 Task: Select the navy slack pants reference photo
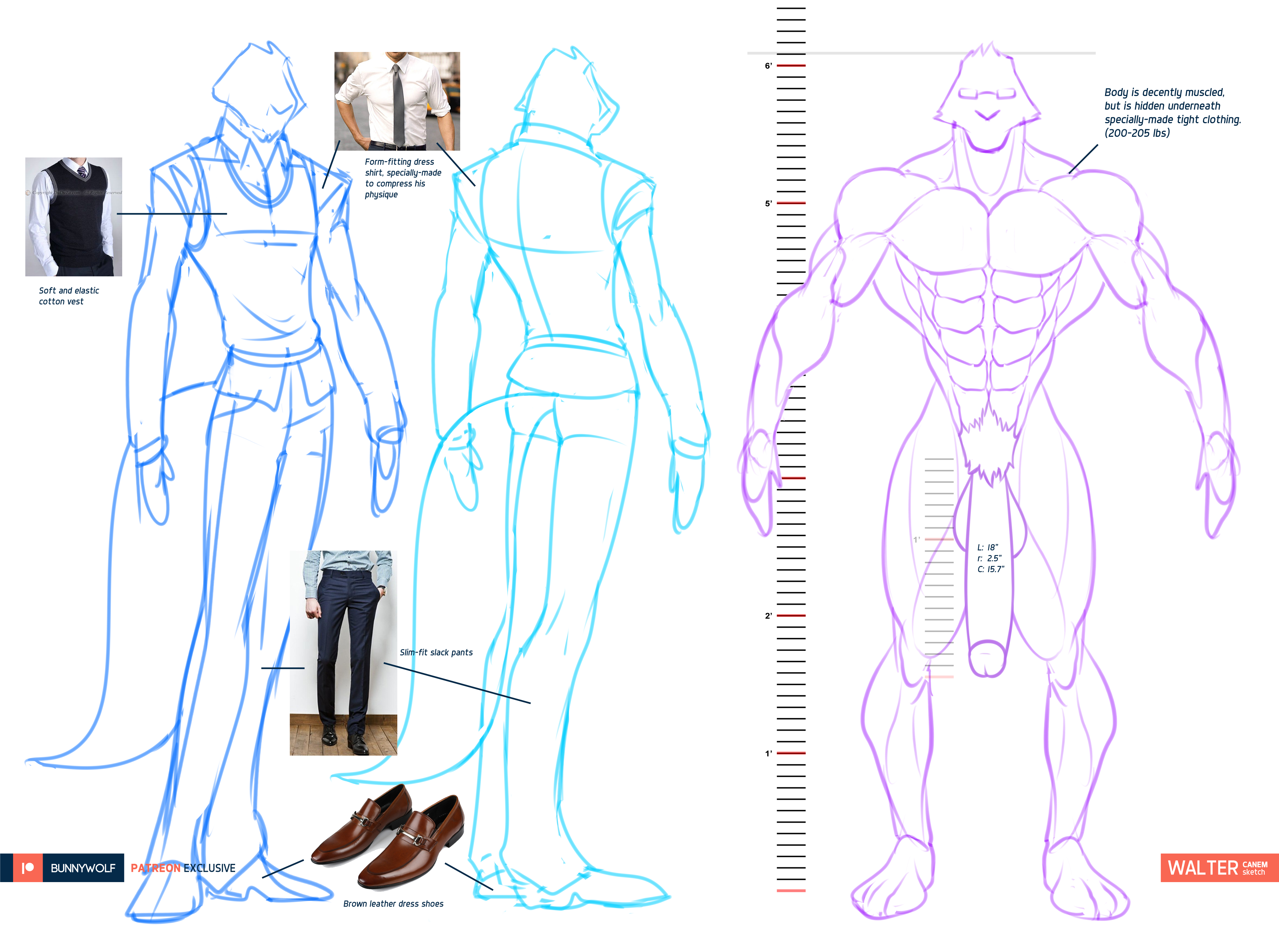(343, 652)
